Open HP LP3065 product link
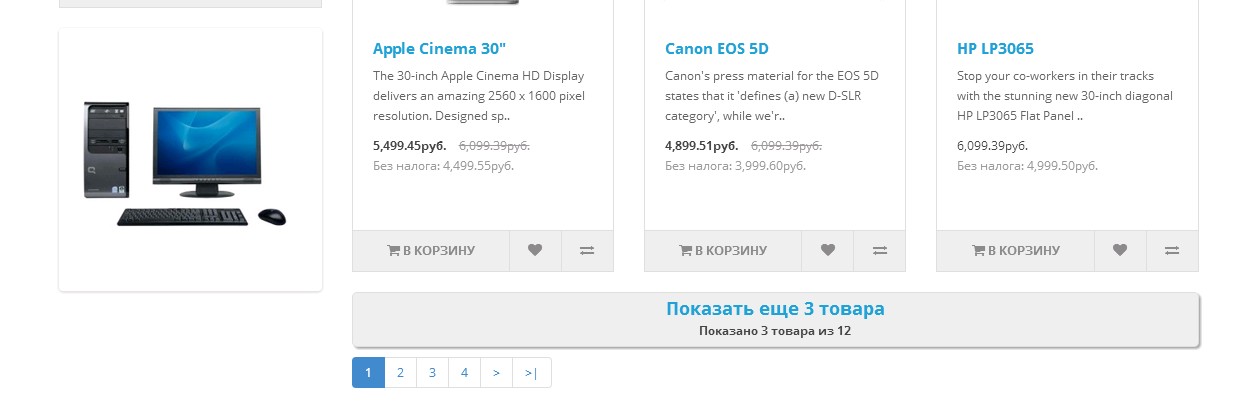This screenshot has width=1239, height=416. (995, 48)
